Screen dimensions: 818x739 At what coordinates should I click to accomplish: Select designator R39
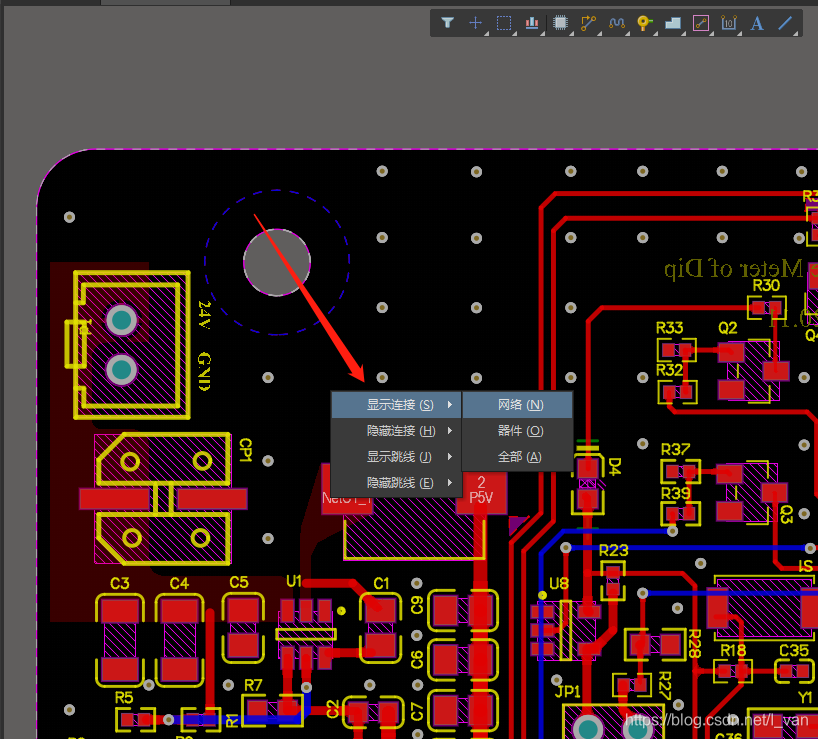click(x=675, y=493)
